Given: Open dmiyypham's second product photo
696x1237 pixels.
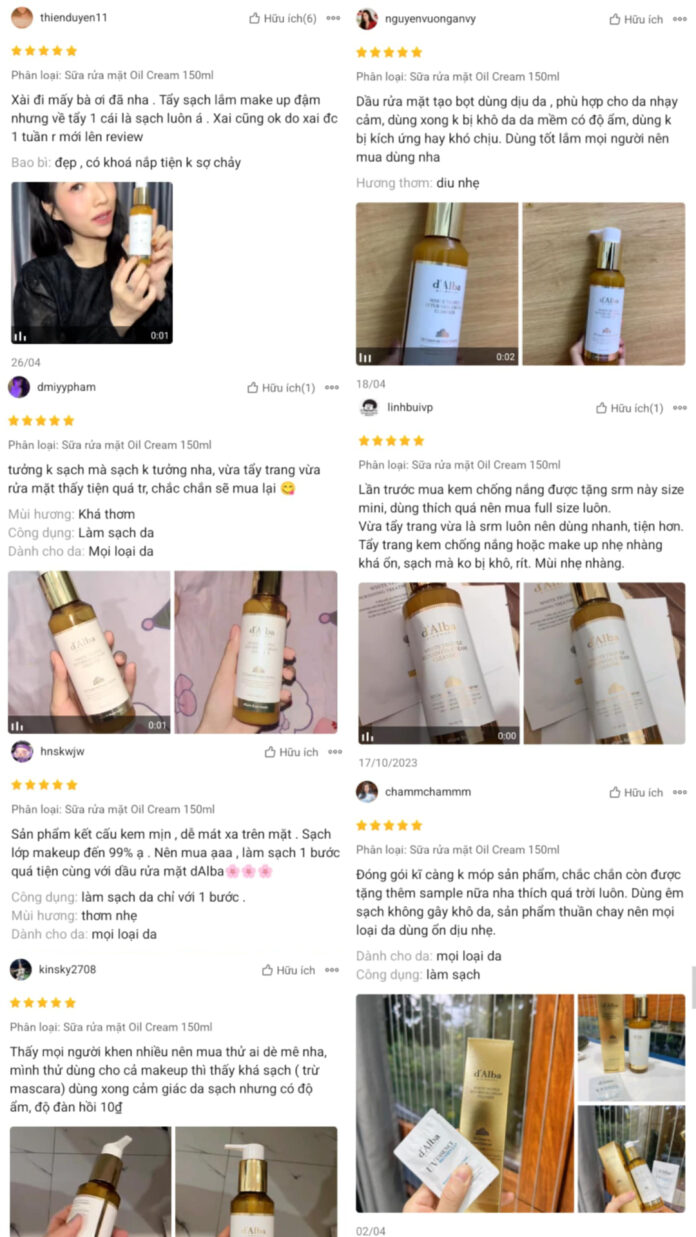Looking at the screenshot, I should [x=256, y=652].
